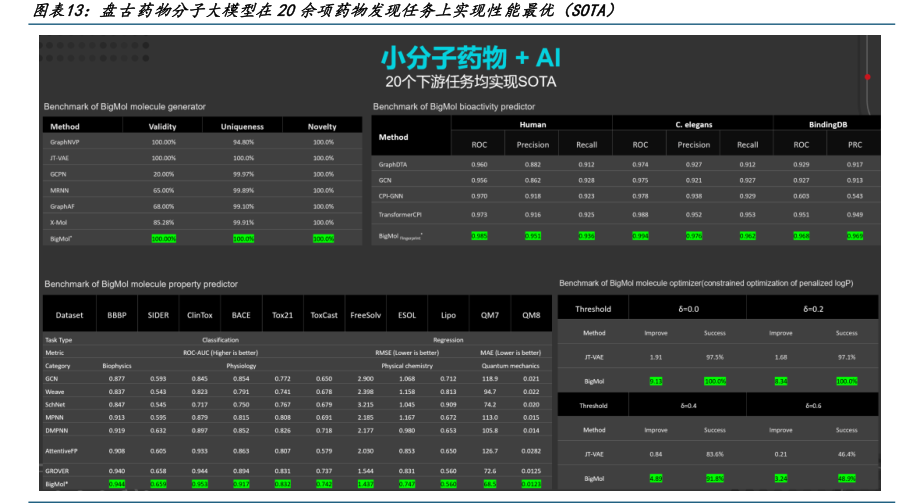Click the "GraphDTA" row label

tap(393, 165)
